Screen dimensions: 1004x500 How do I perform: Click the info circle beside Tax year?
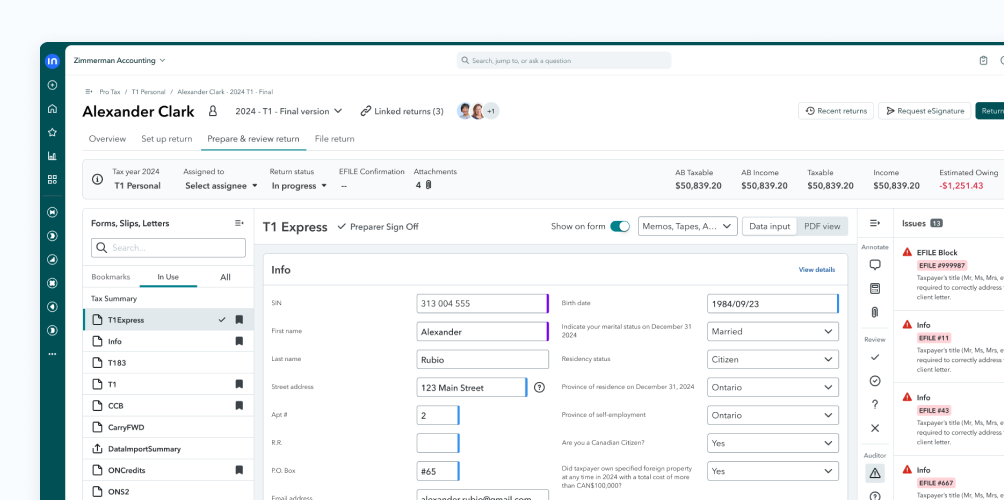click(x=97, y=179)
